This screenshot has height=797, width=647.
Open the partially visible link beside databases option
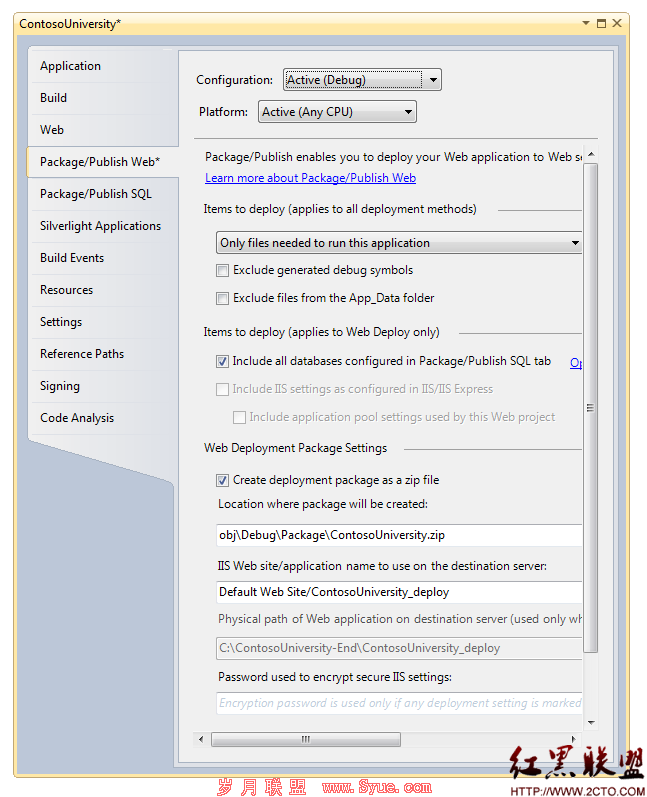pyautogui.click(x=576, y=362)
